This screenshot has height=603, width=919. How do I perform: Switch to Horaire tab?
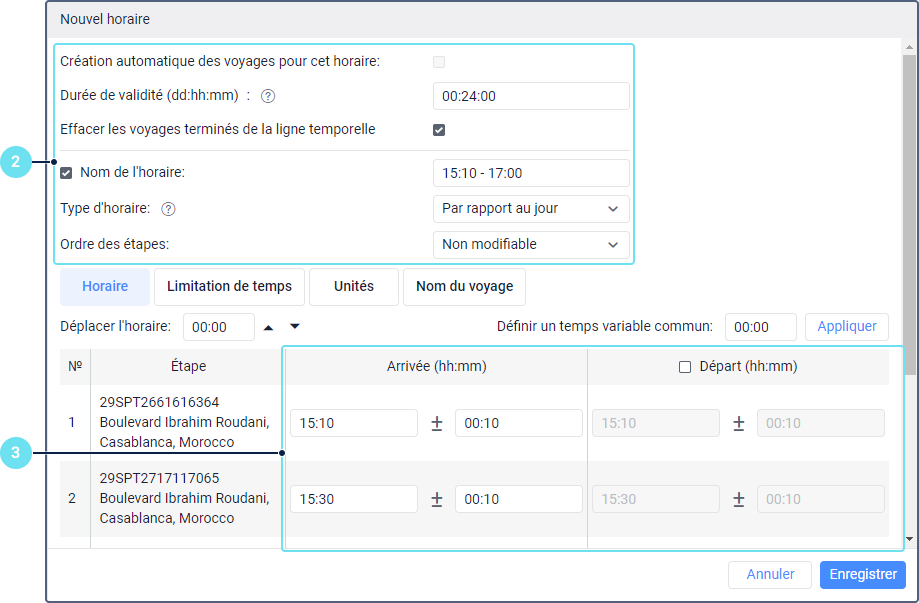[105, 287]
